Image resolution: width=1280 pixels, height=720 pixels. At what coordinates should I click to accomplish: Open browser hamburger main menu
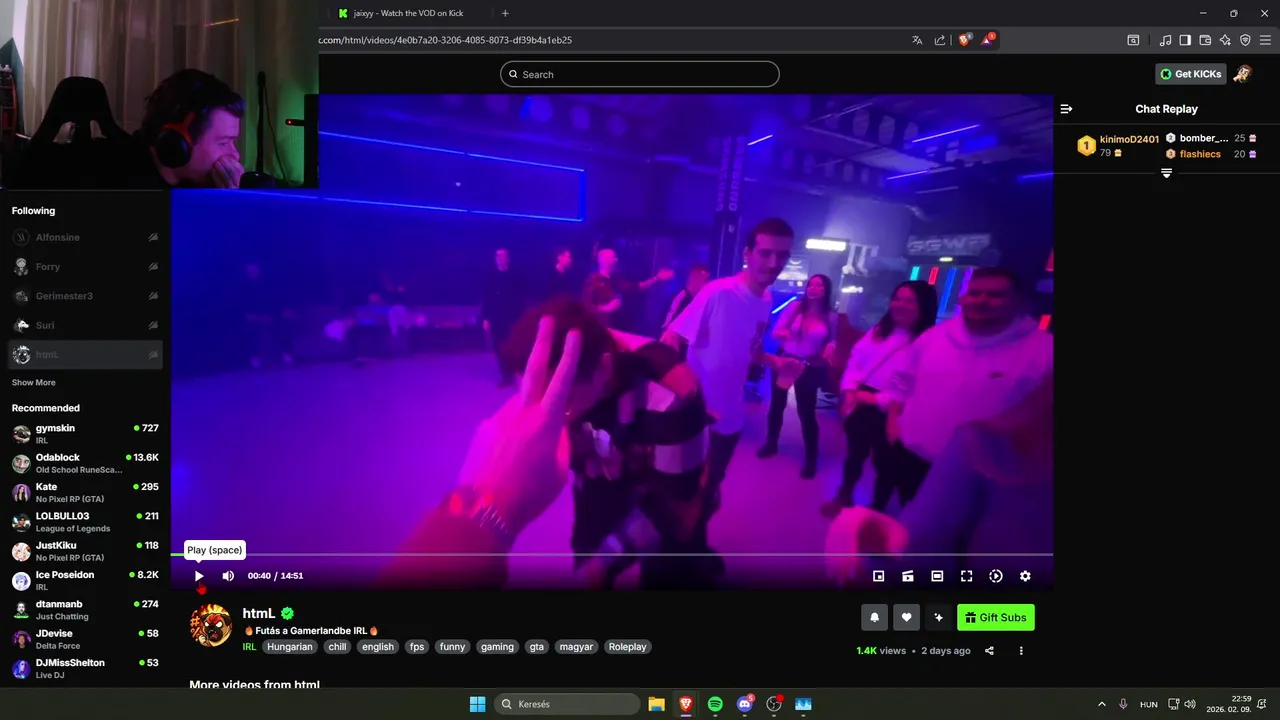(1265, 40)
